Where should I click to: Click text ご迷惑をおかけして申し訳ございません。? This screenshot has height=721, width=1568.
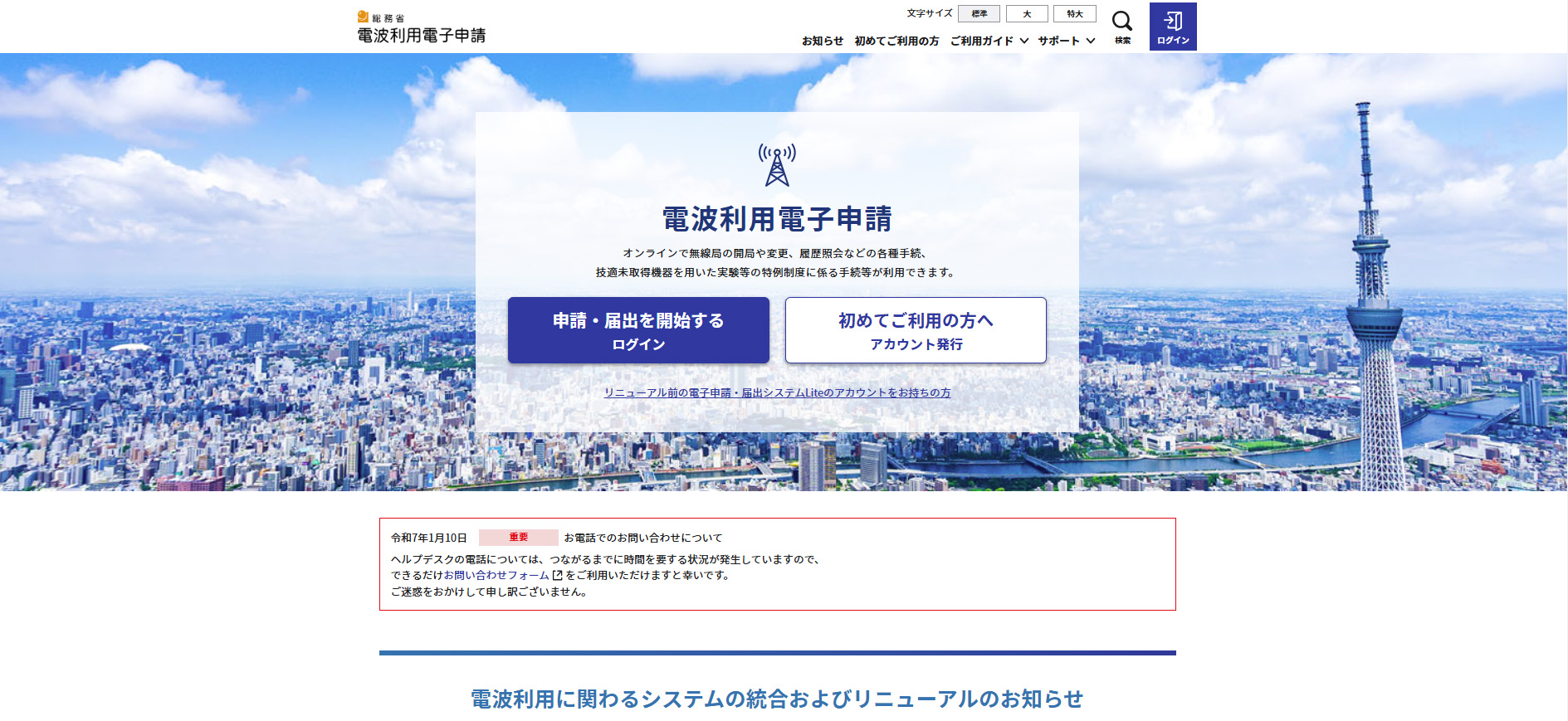point(491,592)
